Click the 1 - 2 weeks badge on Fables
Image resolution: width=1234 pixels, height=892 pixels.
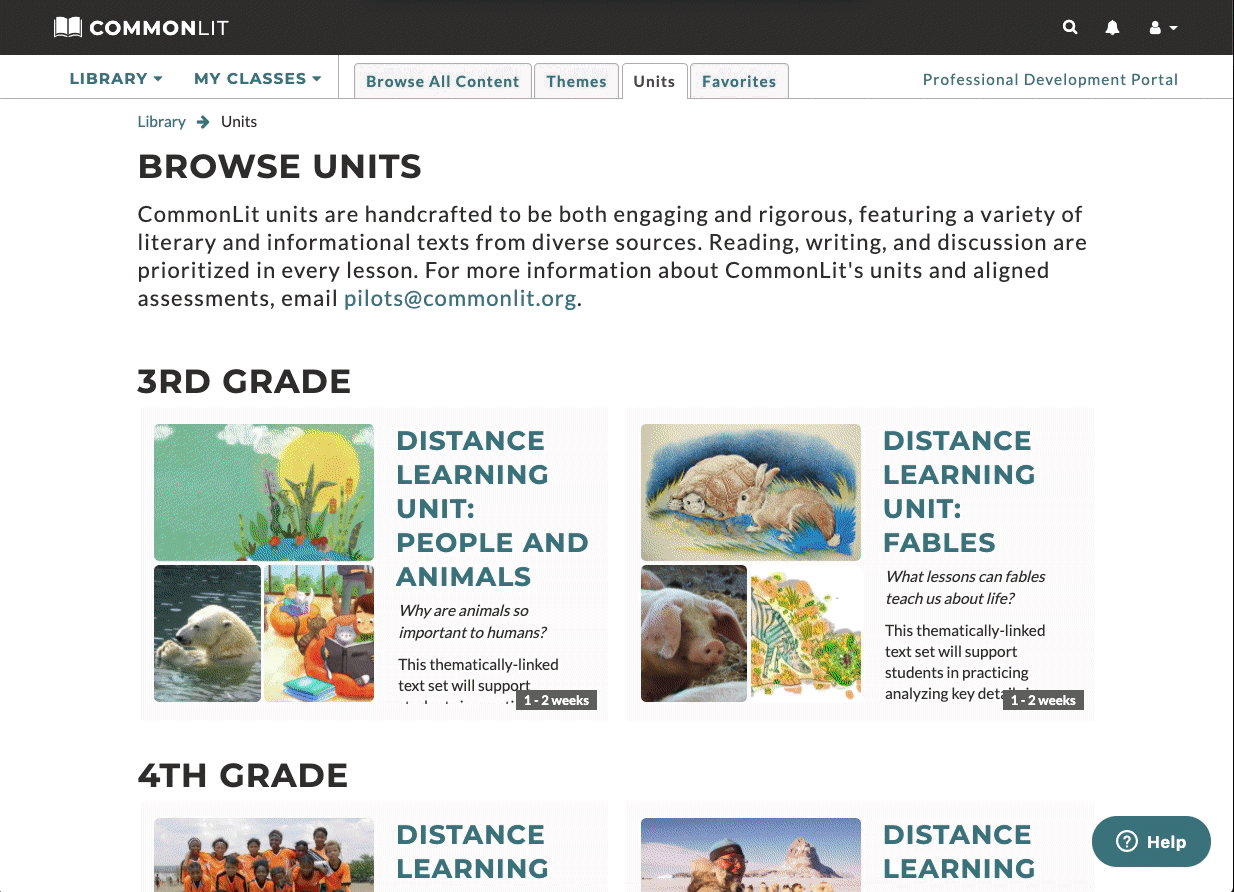(x=1043, y=700)
